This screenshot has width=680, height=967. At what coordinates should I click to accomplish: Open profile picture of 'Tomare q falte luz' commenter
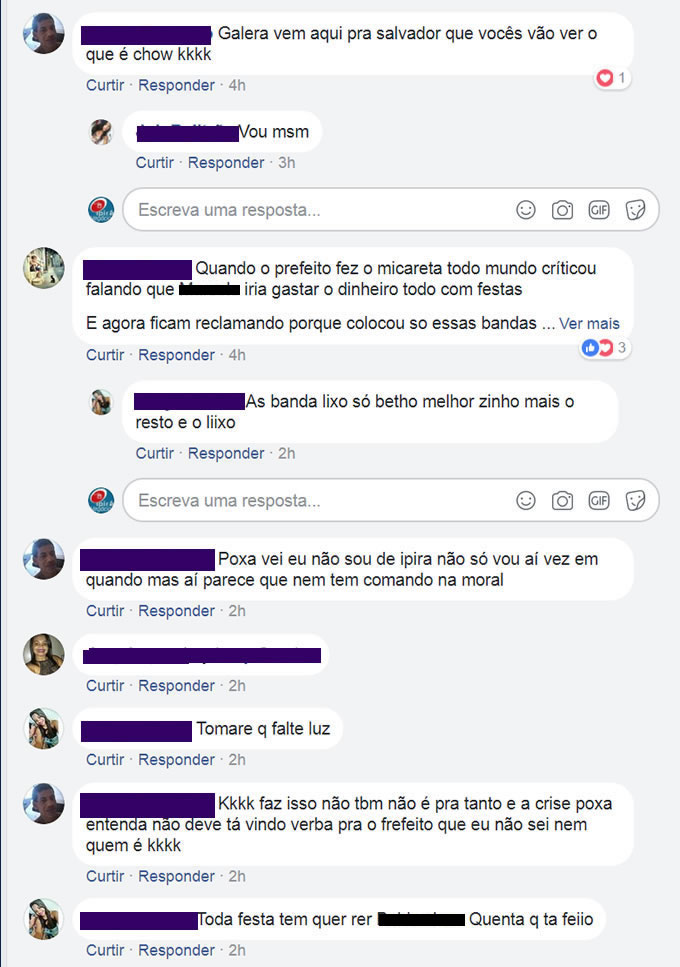[44, 728]
